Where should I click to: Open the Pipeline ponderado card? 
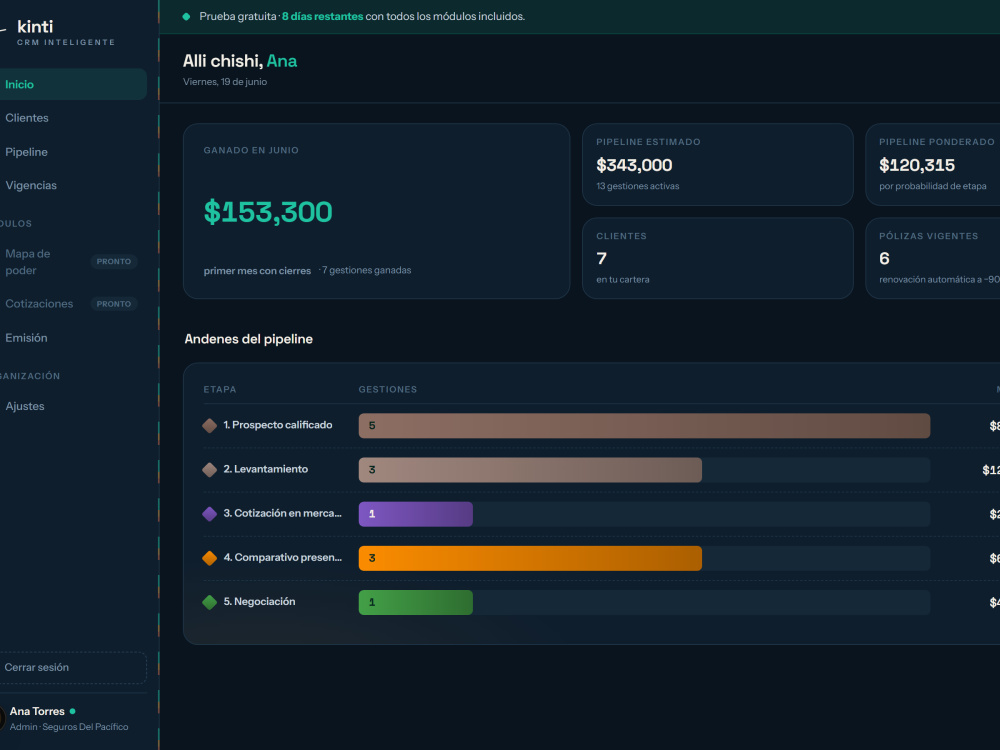tap(932, 165)
